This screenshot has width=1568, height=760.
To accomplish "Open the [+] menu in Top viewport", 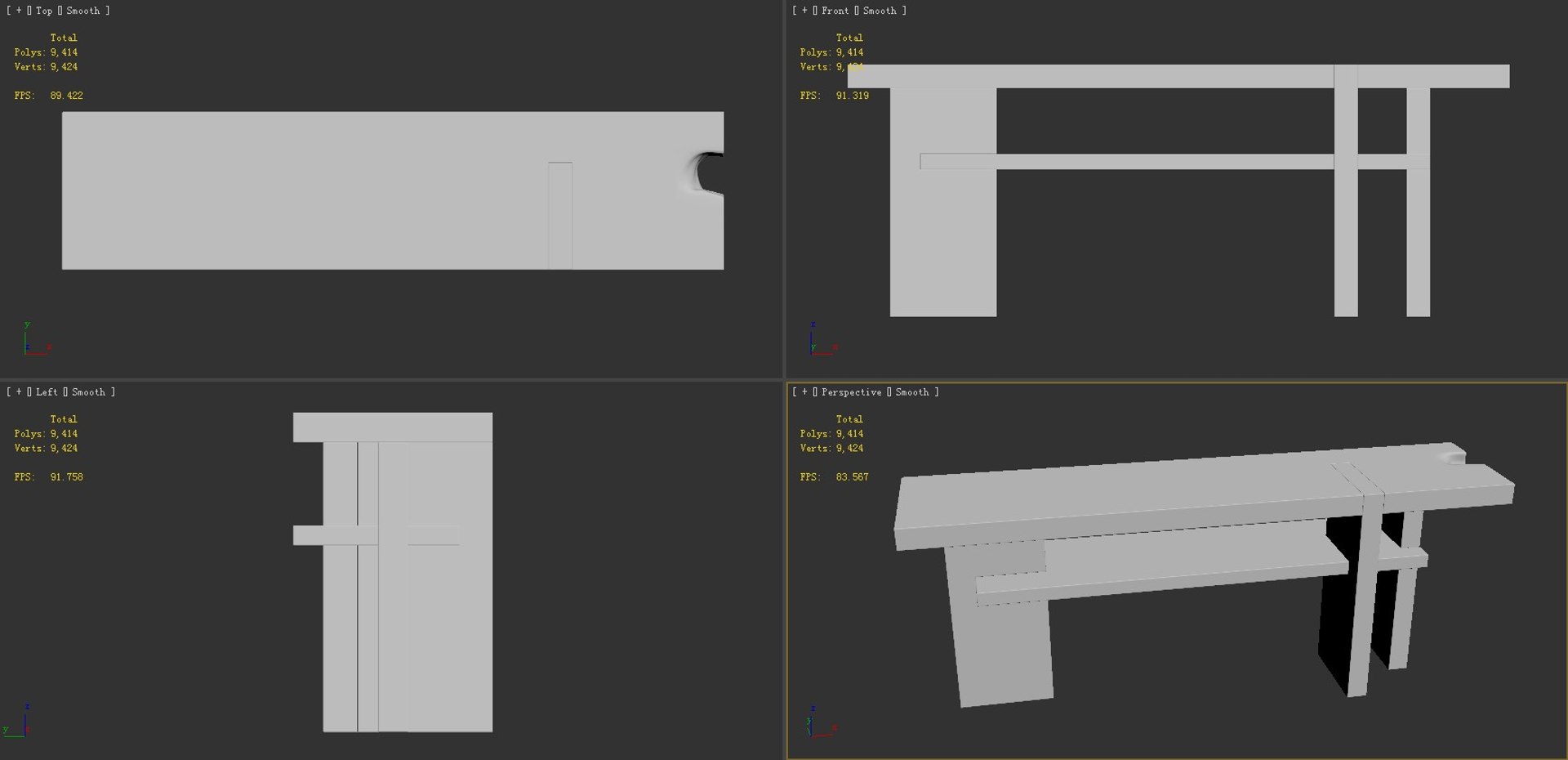I will point(19,11).
